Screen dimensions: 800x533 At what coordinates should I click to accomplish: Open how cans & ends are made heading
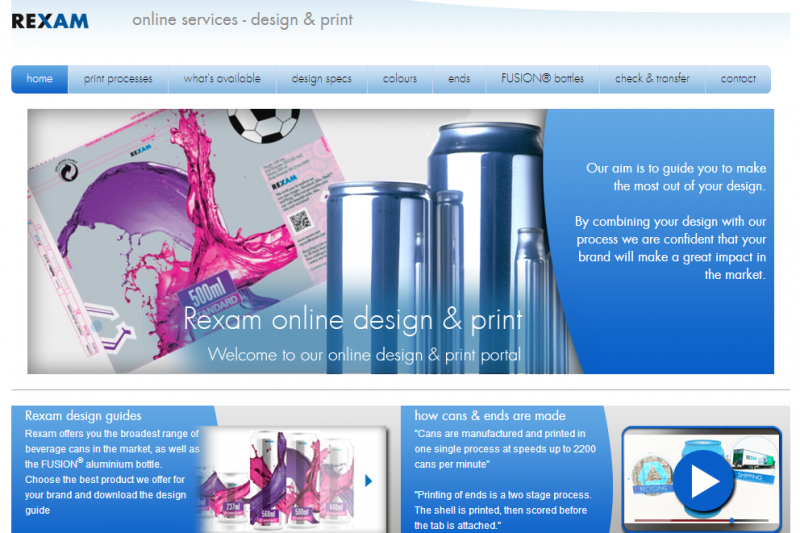[490, 416]
